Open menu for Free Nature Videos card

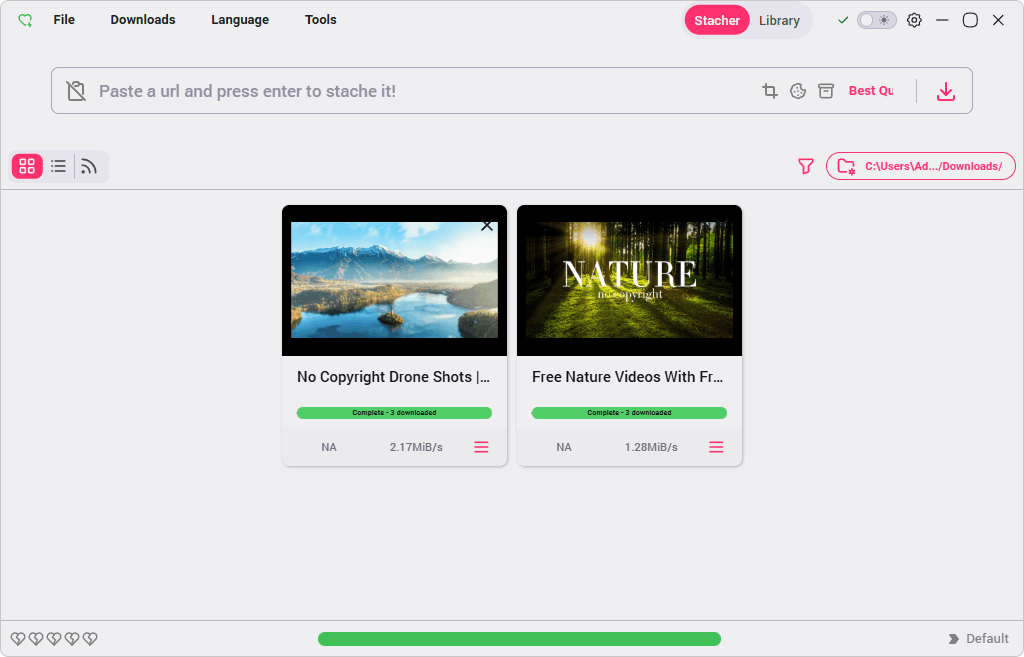point(716,447)
